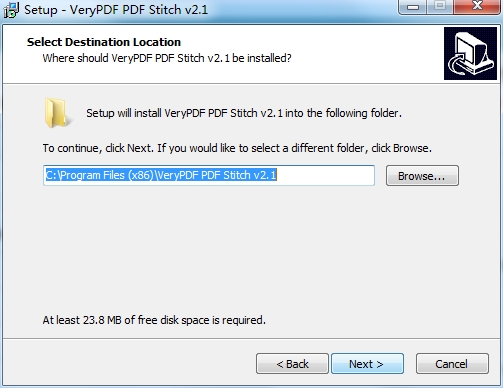This screenshot has height=388, width=503.
Task: Click the highlighted Program Files path text
Action: (161, 175)
